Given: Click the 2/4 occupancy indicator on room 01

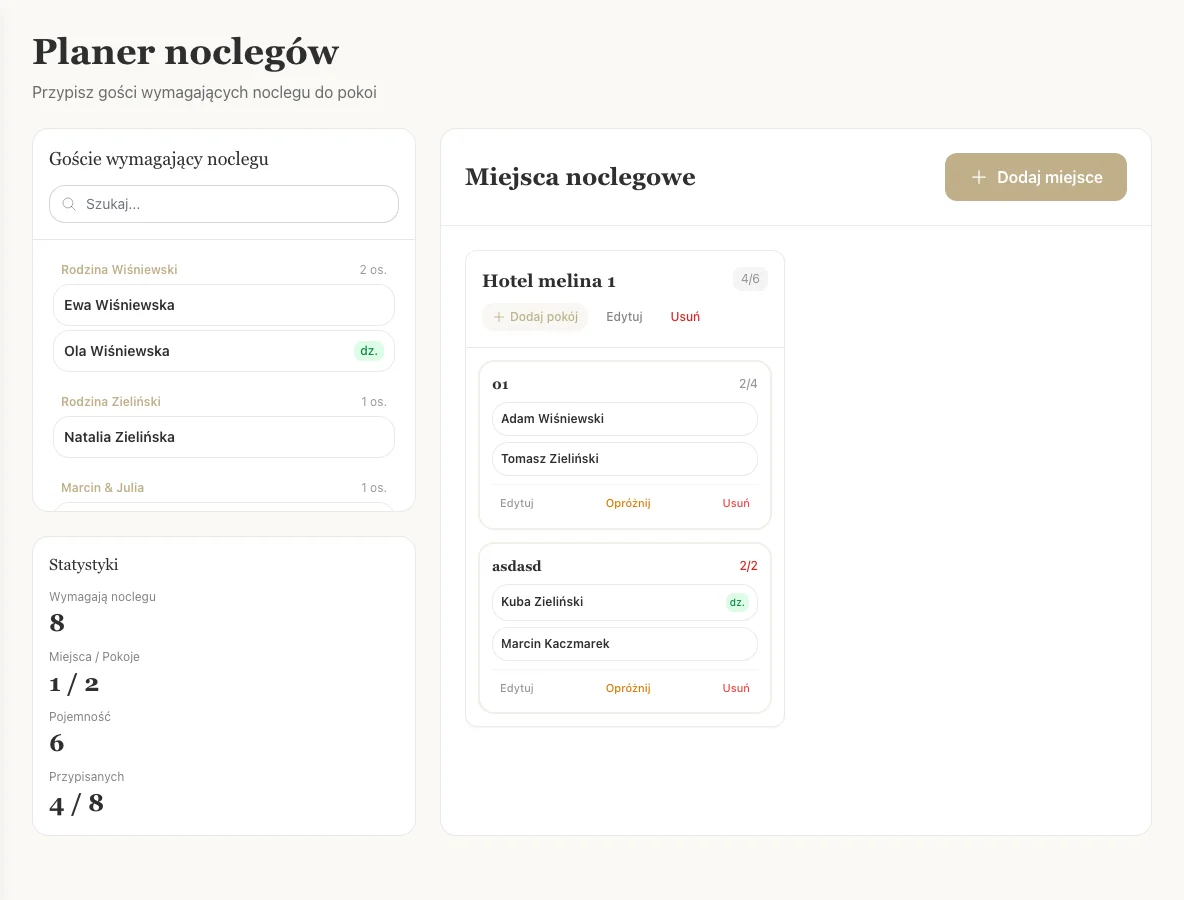Looking at the screenshot, I should 747,383.
